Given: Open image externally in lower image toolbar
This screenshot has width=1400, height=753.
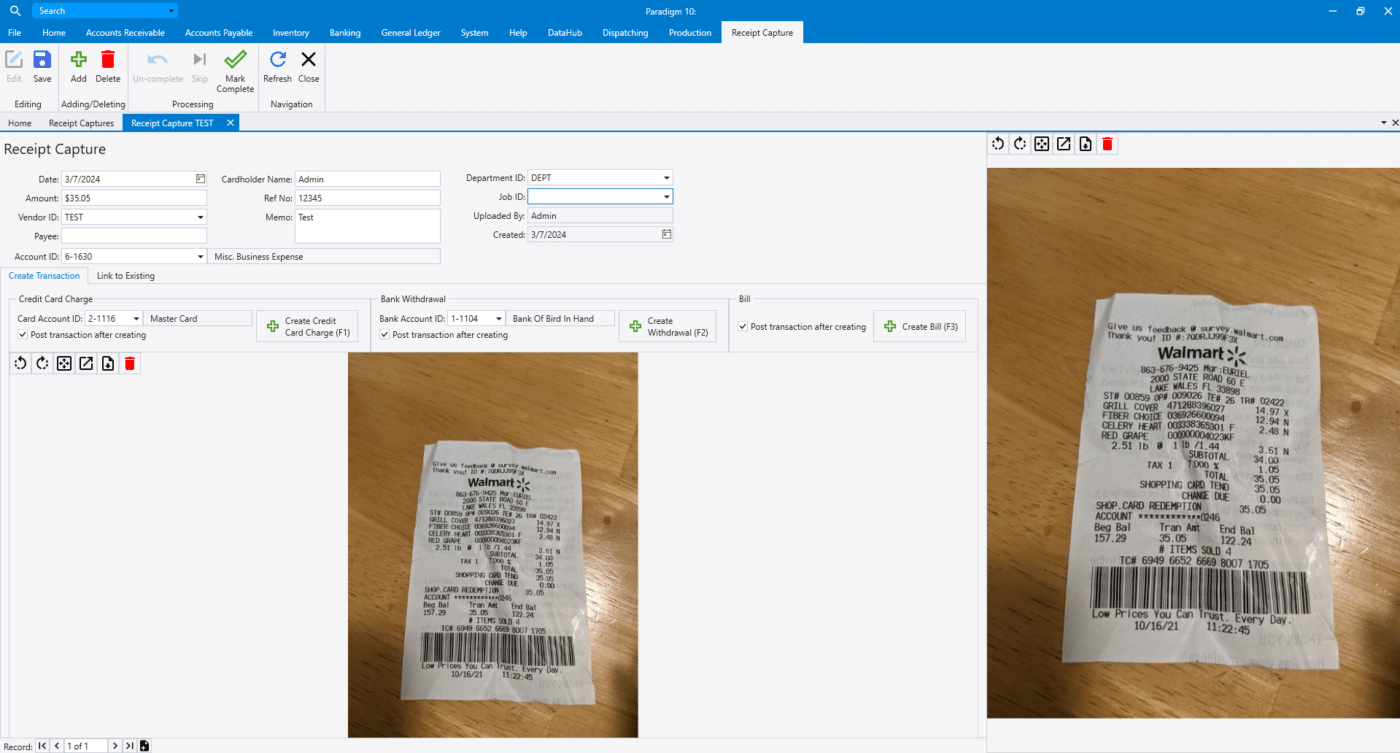Looking at the screenshot, I should click(86, 364).
